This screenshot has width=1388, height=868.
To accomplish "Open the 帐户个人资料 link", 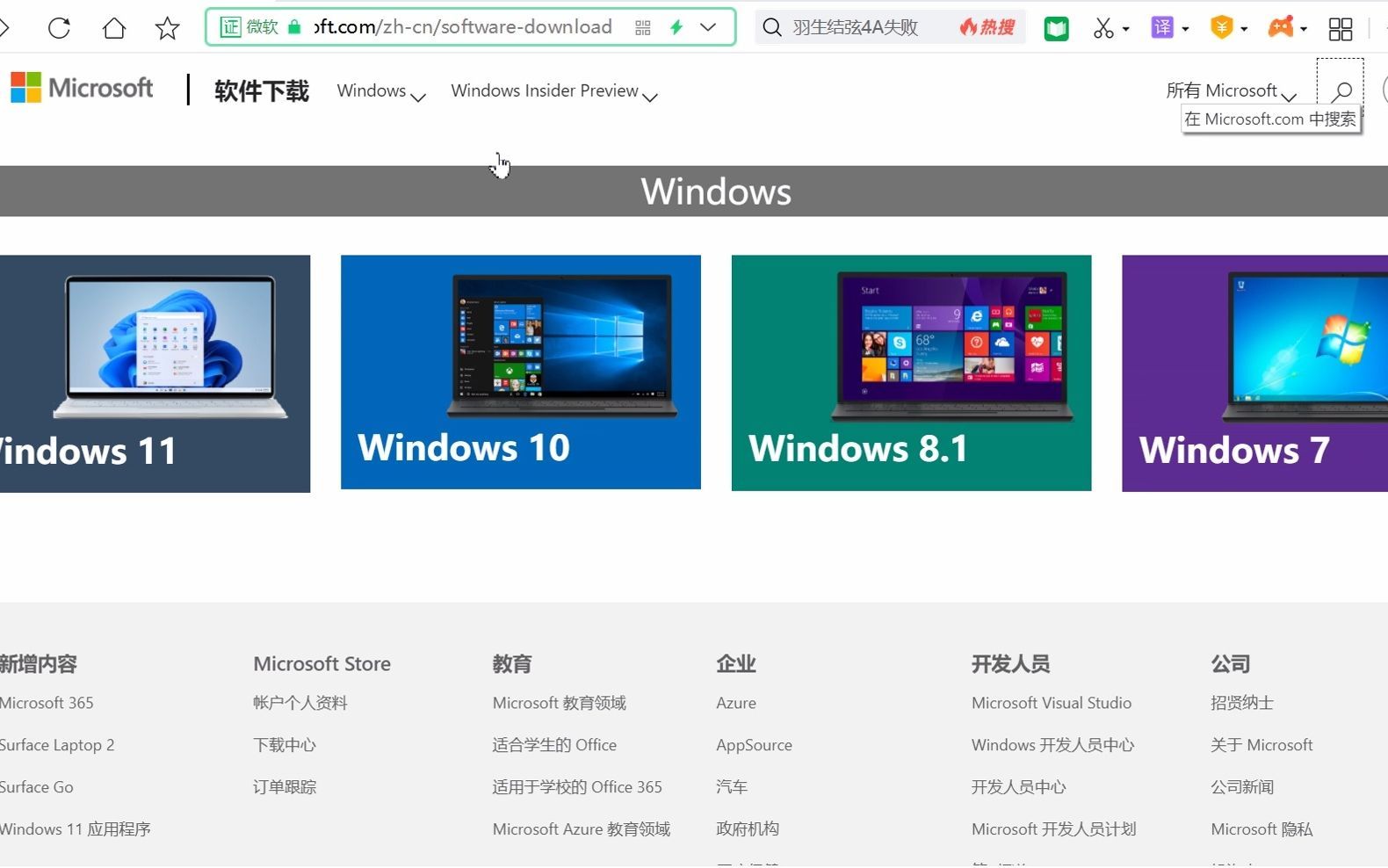I will pyautogui.click(x=300, y=703).
